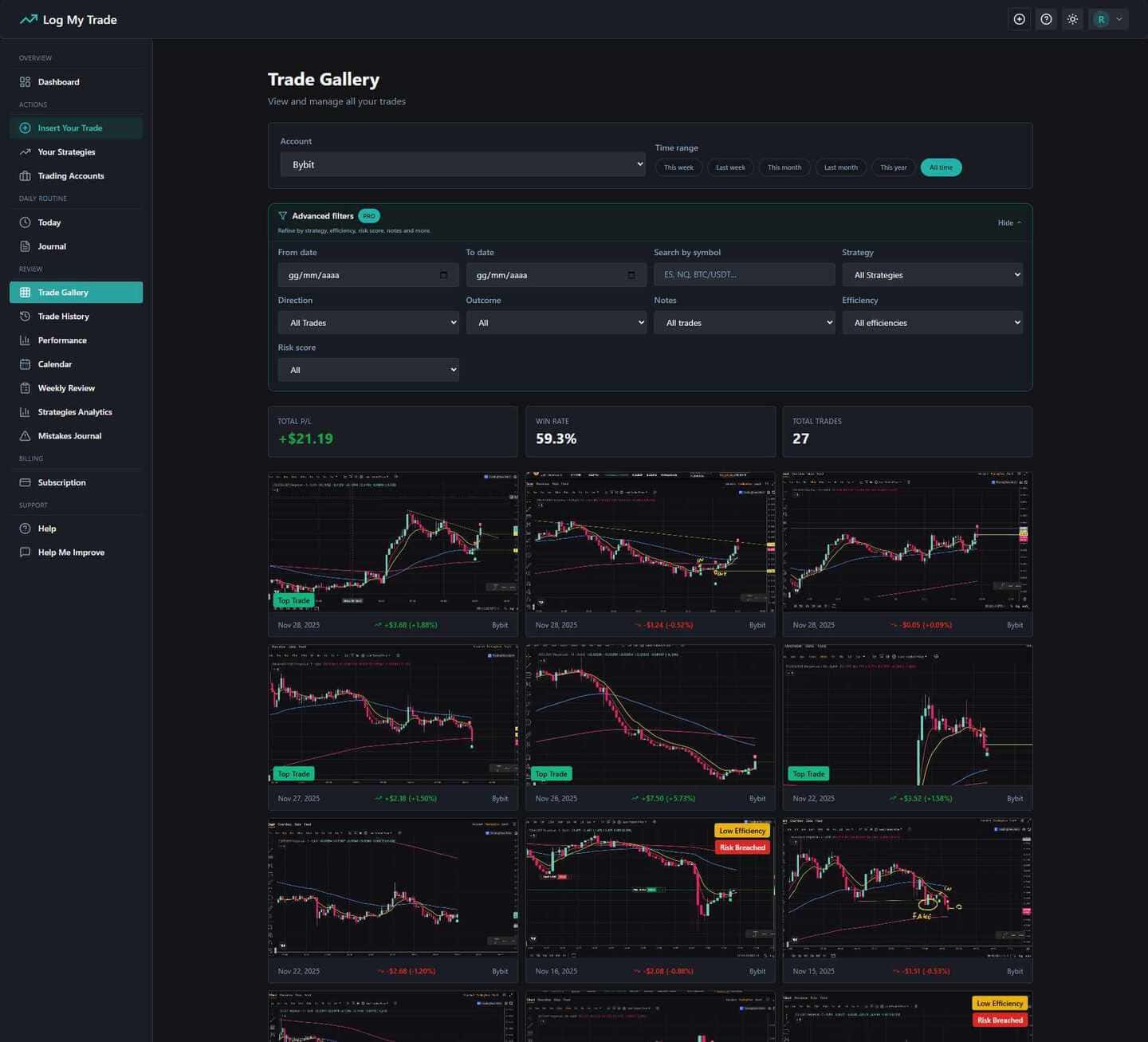
Task: Click the Log My Trade logo icon
Action: click(28, 19)
